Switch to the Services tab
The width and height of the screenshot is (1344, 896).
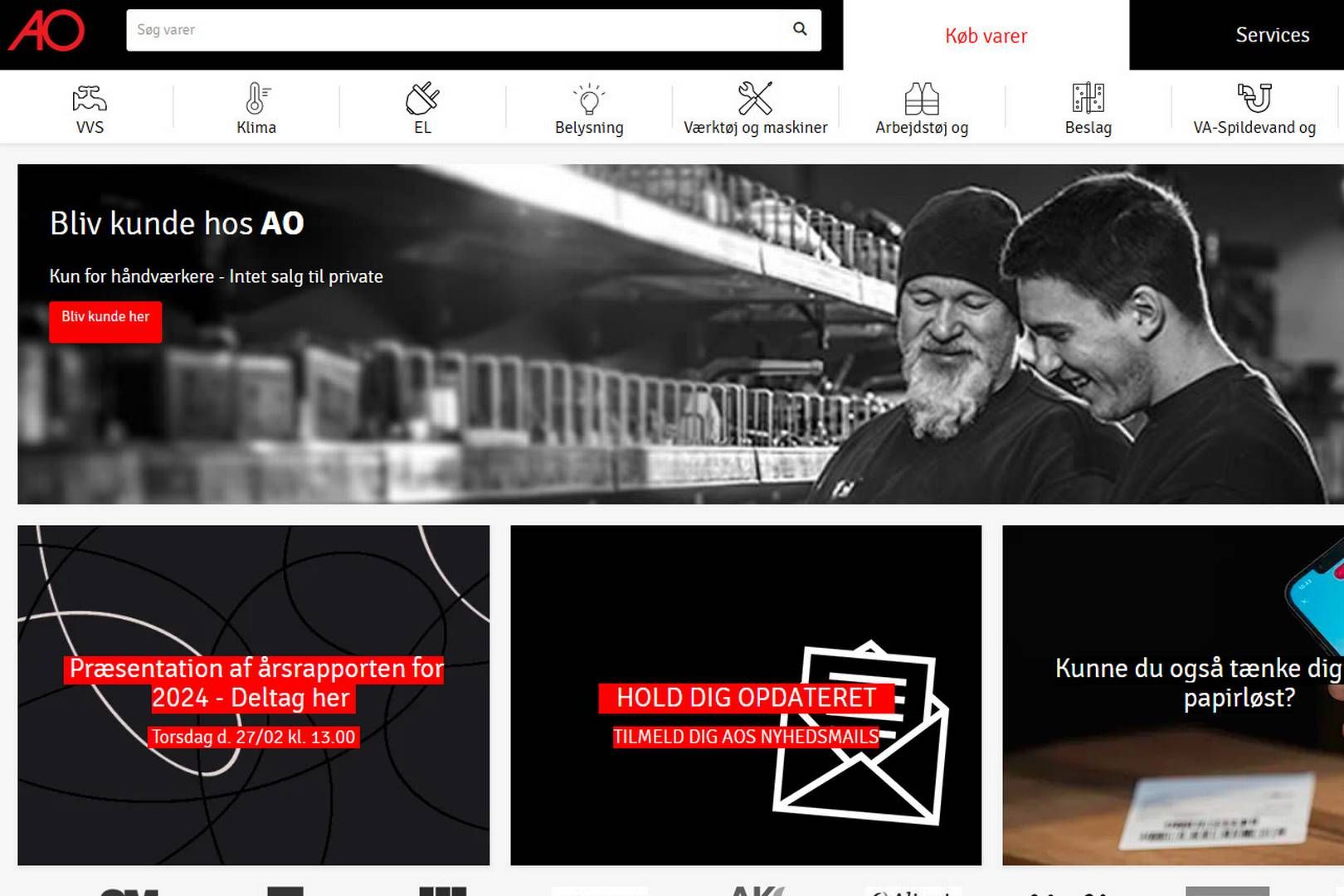(x=1272, y=35)
